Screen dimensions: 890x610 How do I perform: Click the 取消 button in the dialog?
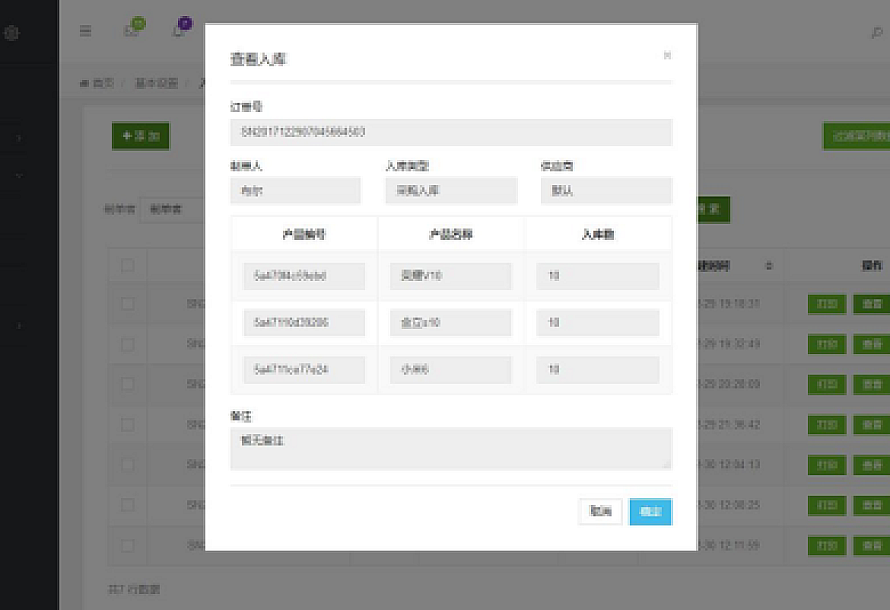(600, 511)
